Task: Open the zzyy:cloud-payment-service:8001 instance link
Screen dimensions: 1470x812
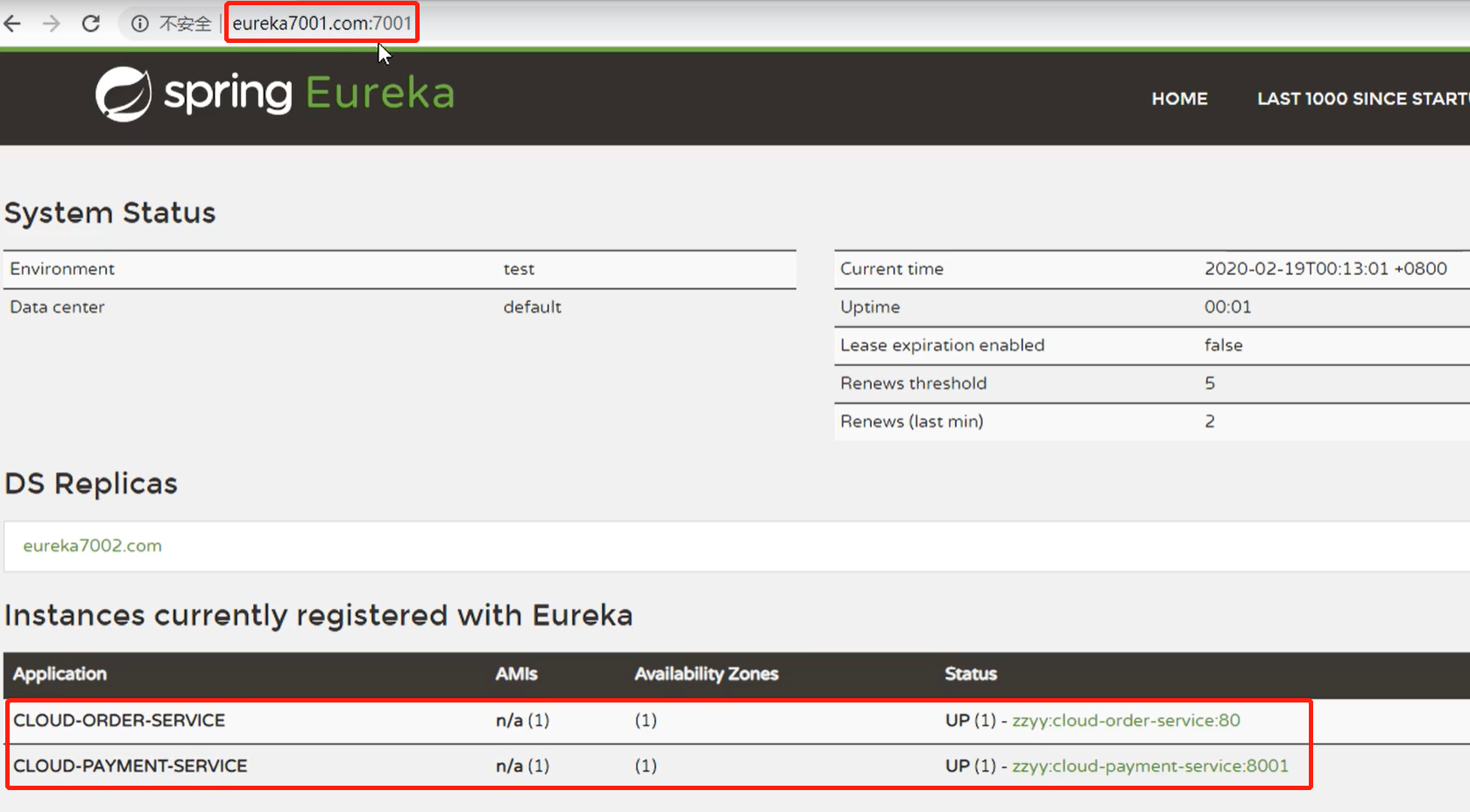Action: click(1150, 766)
